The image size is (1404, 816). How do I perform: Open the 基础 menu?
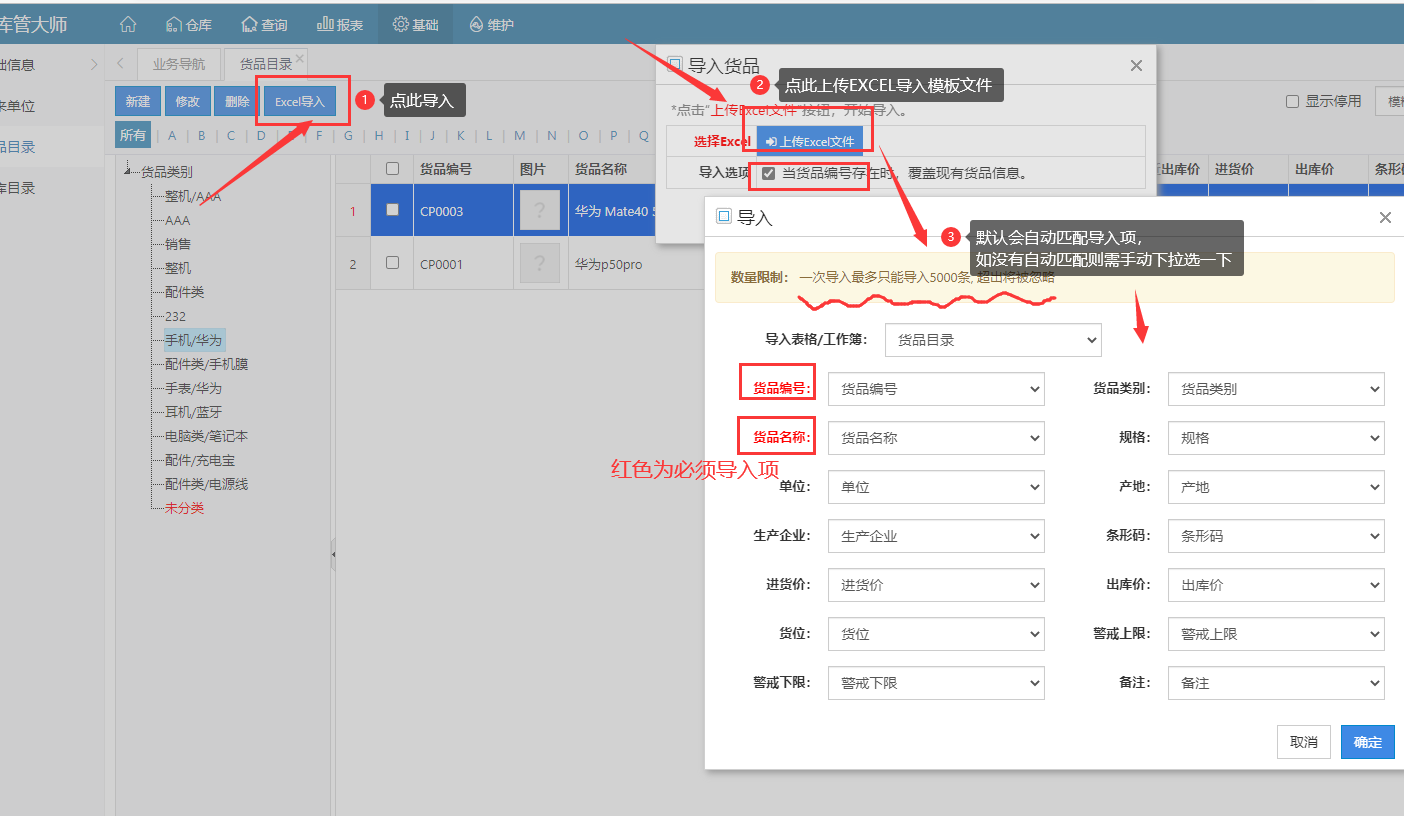pyautogui.click(x=415, y=24)
